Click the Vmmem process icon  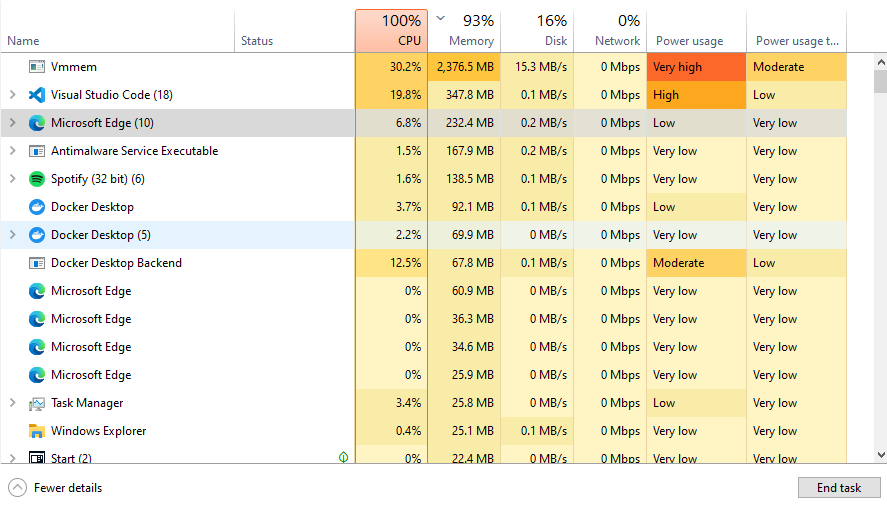[x=37, y=67]
